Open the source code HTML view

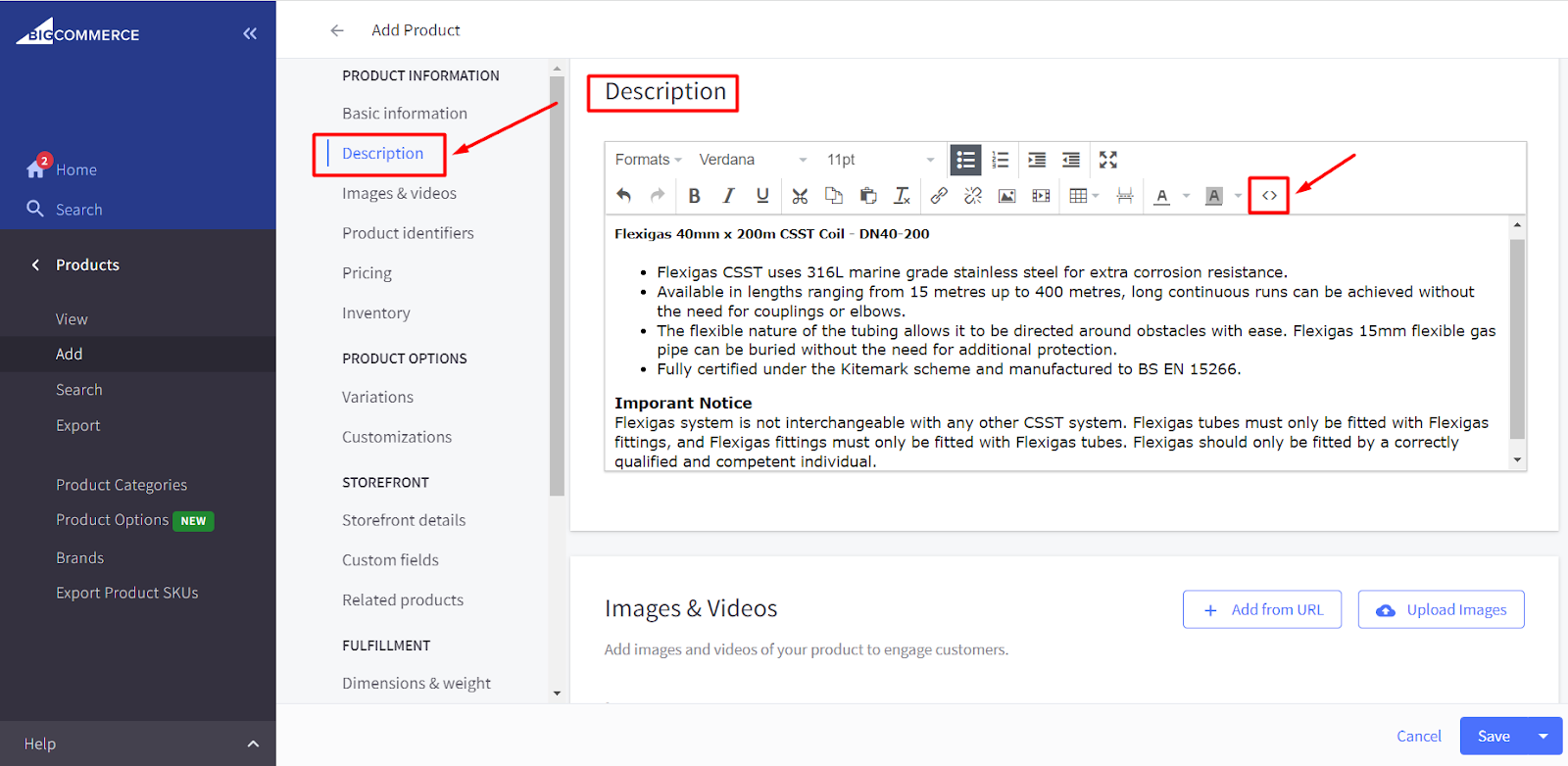[x=1269, y=196]
